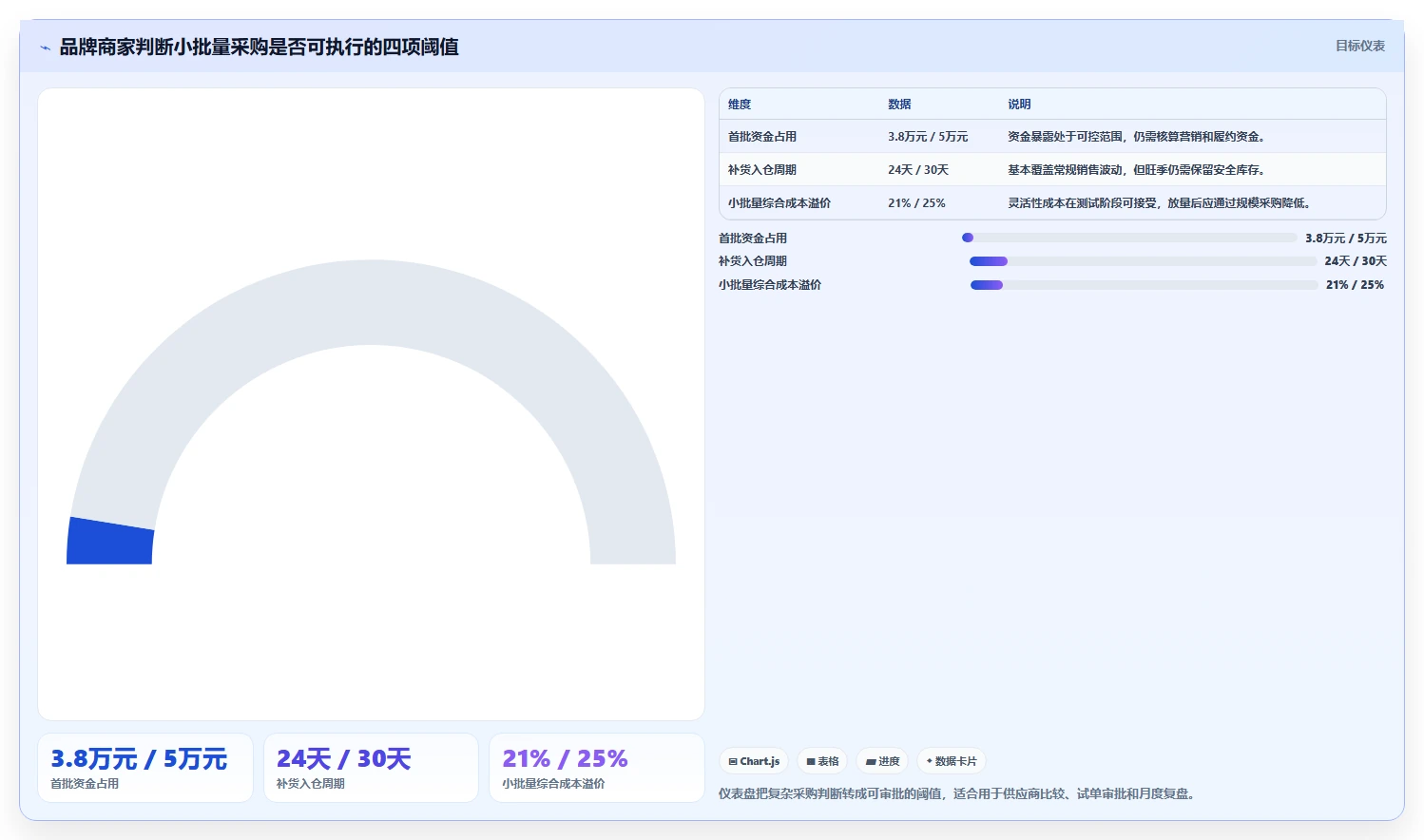Click the 小批量综合成本溢价 label beside the progress bars
This screenshot has height=840, width=1424.
770,285
